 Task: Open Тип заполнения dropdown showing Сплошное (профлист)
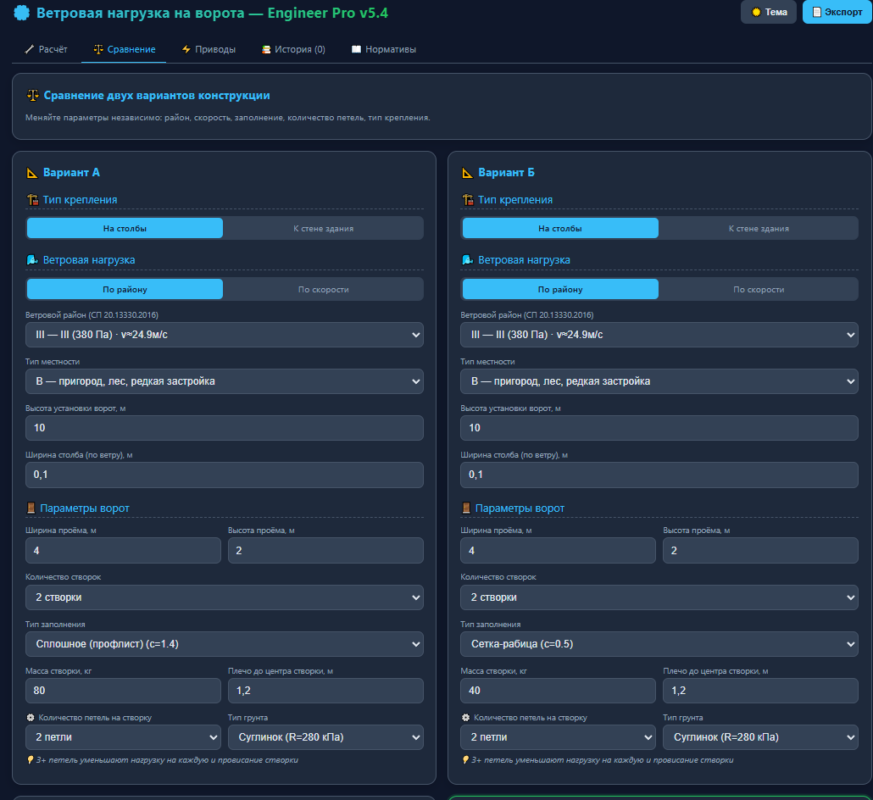(224, 644)
